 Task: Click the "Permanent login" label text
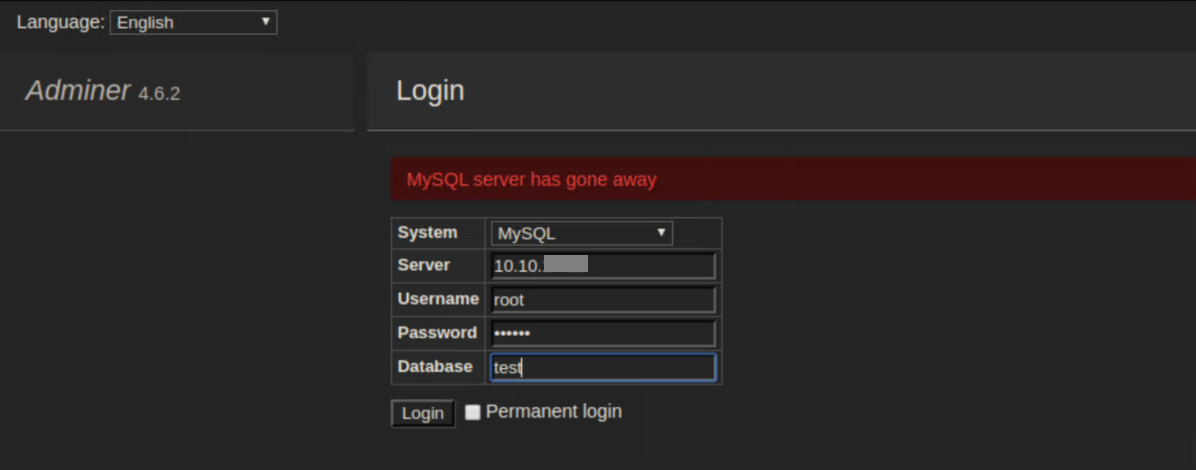(553, 411)
